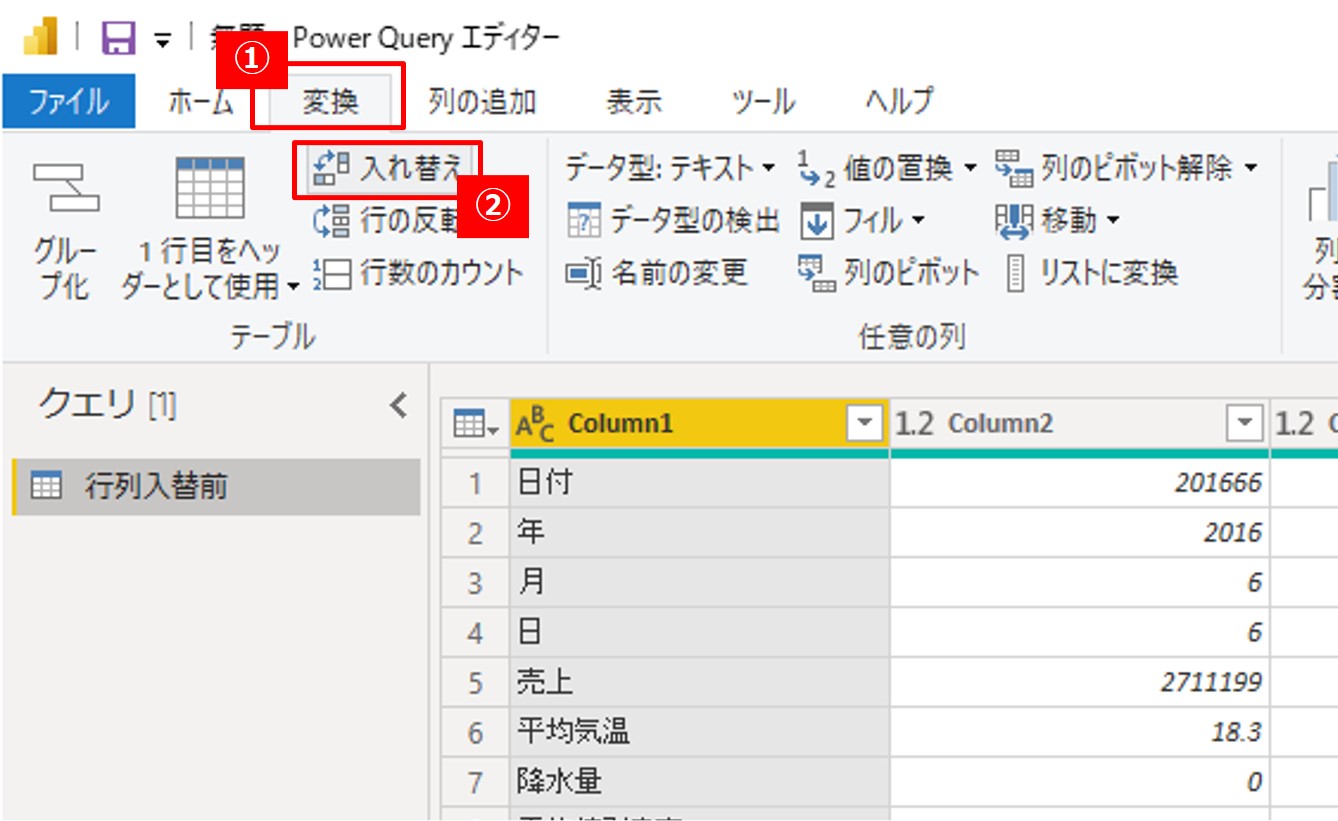Click Convert to List (リストに変換) icon
This screenshot has height=821, width=1338.
pos(1016,273)
